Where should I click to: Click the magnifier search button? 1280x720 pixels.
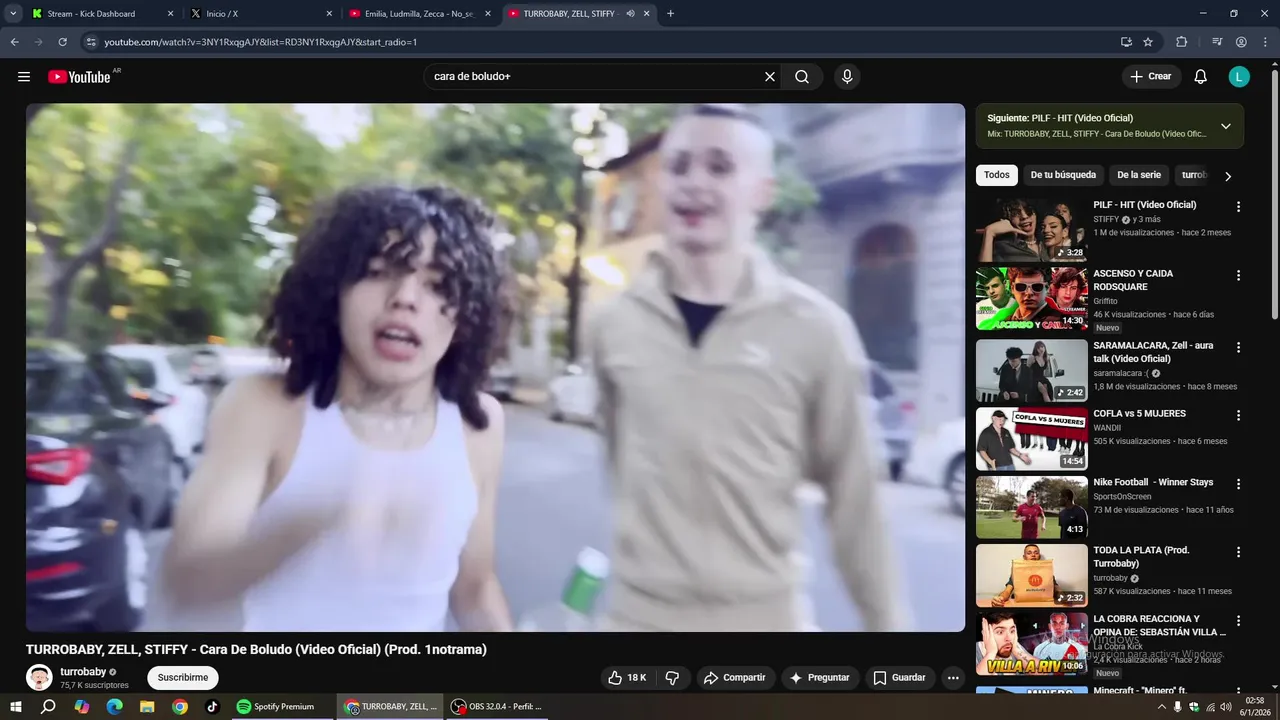click(x=802, y=77)
